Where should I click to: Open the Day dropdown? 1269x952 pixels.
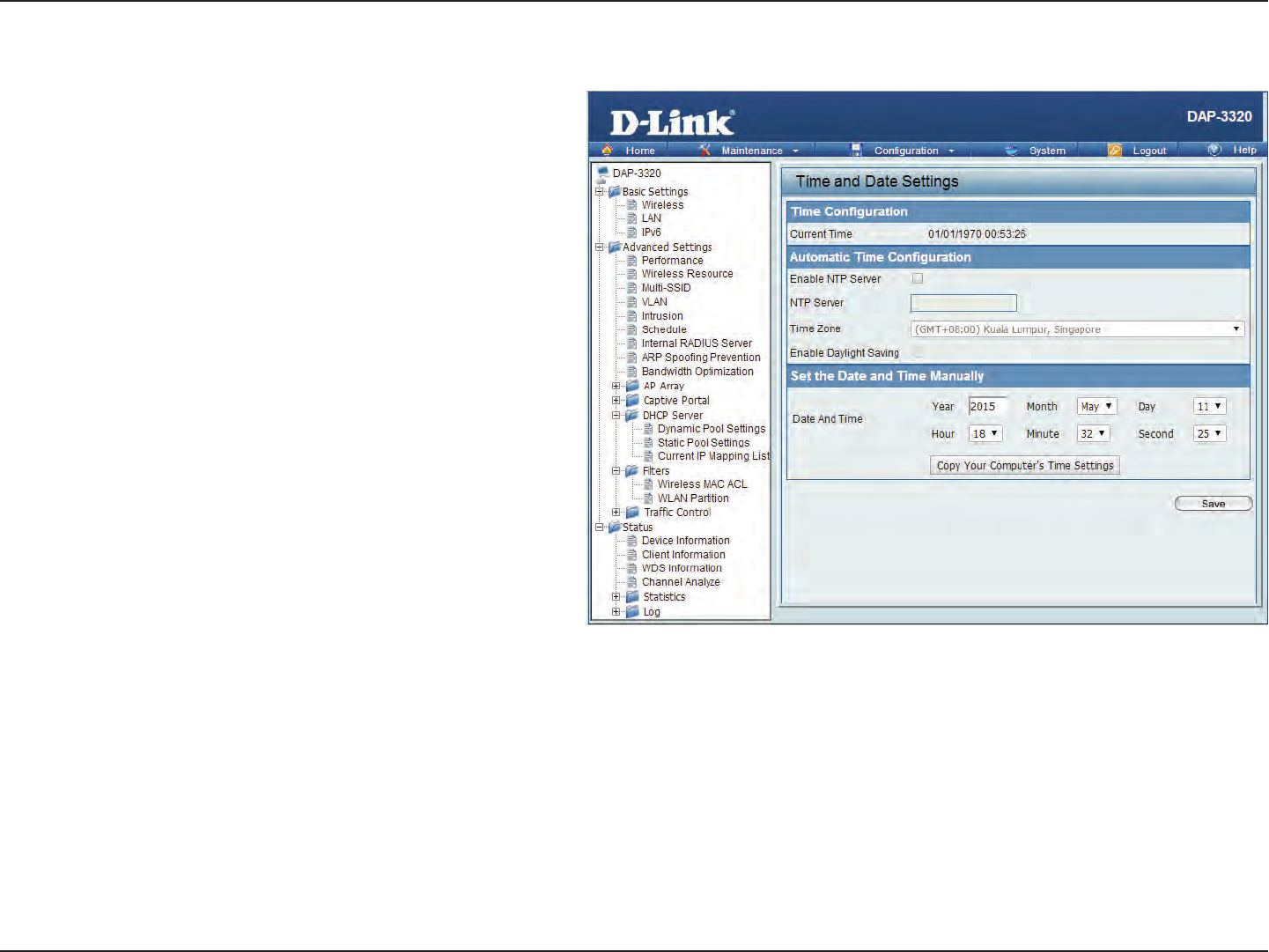pyautogui.click(x=1210, y=406)
